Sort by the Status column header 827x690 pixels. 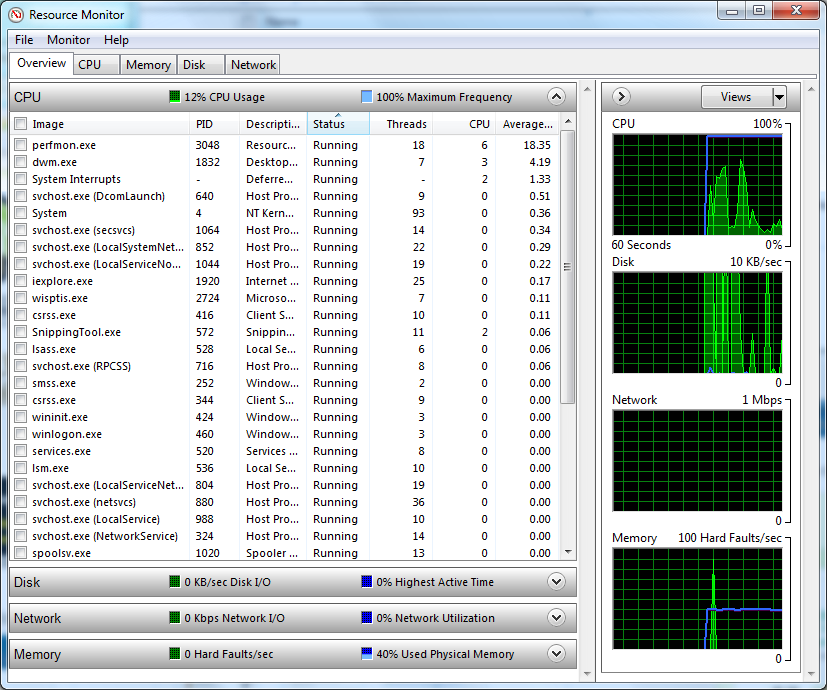(x=338, y=124)
